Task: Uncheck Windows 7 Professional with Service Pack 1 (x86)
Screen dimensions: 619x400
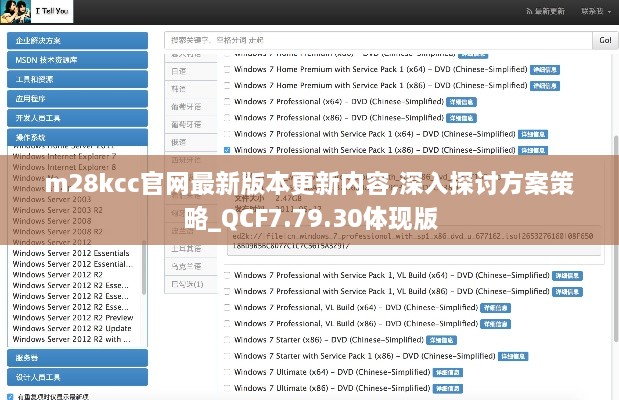Action: pyautogui.click(x=227, y=150)
